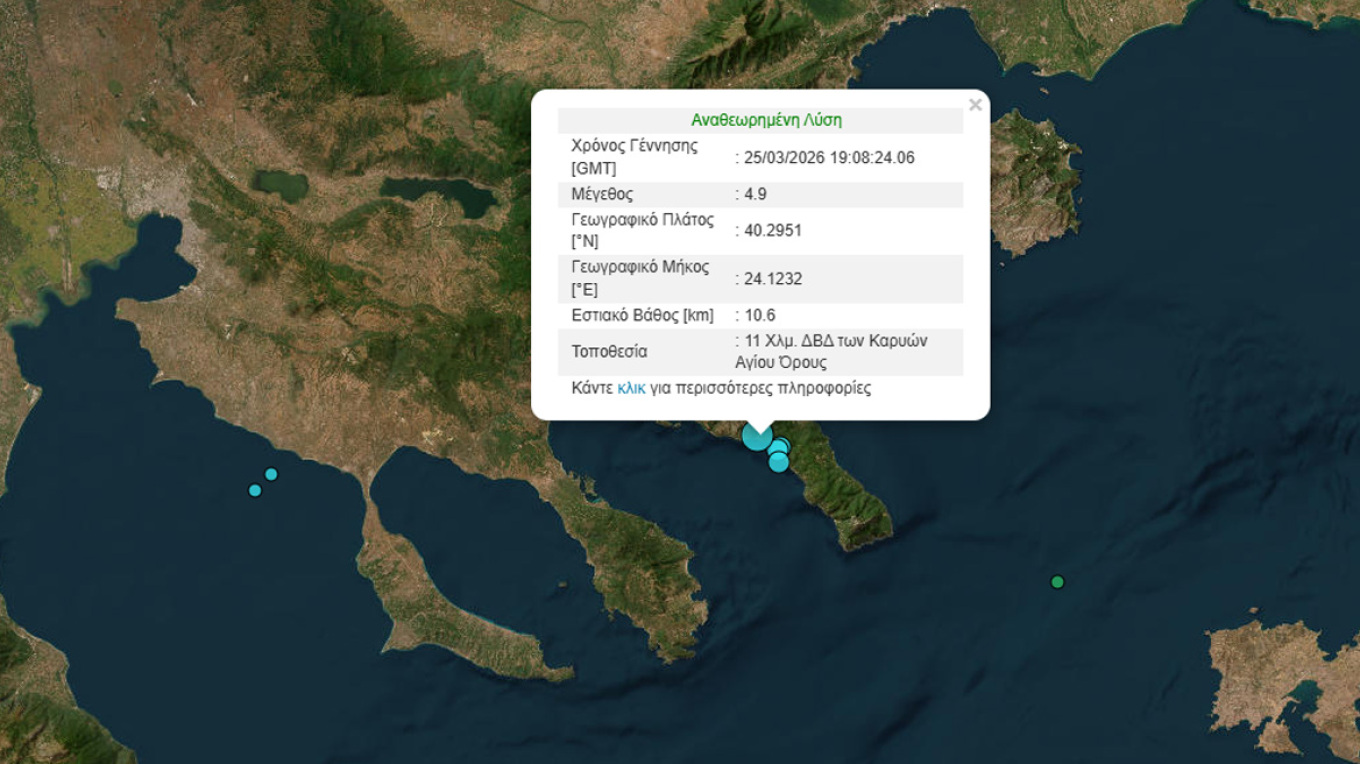Click the upper small earthquake dot near Kassandra gulf
1360x764 pixels.
pos(270,474)
